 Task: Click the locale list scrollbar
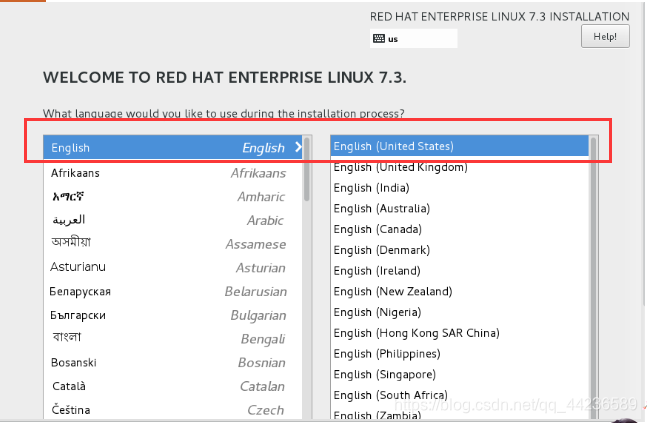coord(593,277)
